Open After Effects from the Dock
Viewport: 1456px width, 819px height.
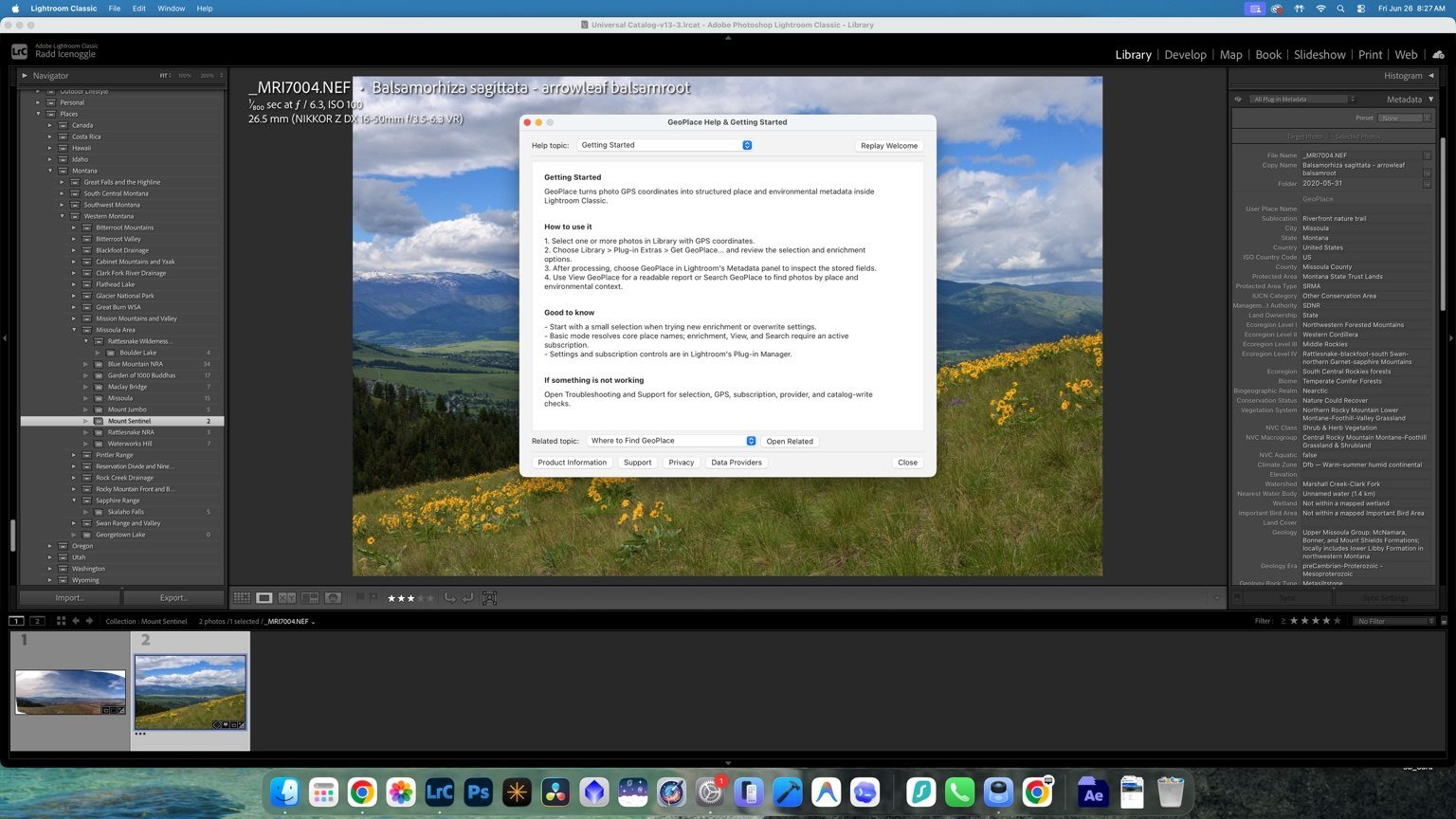click(x=1093, y=792)
